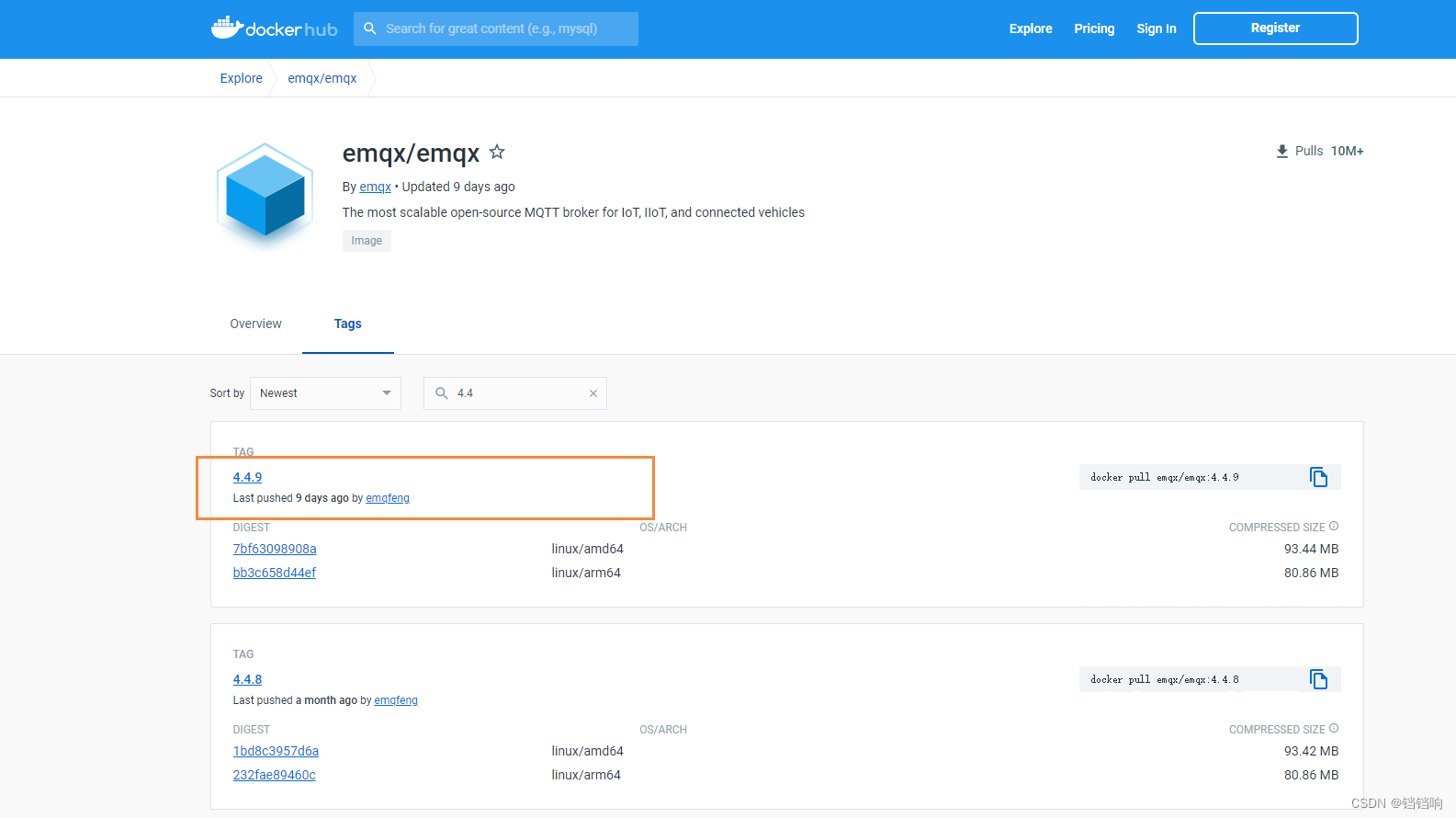Open emqfeng profile under tag 4.4.9
The image size is (1456, 818).
388,498
